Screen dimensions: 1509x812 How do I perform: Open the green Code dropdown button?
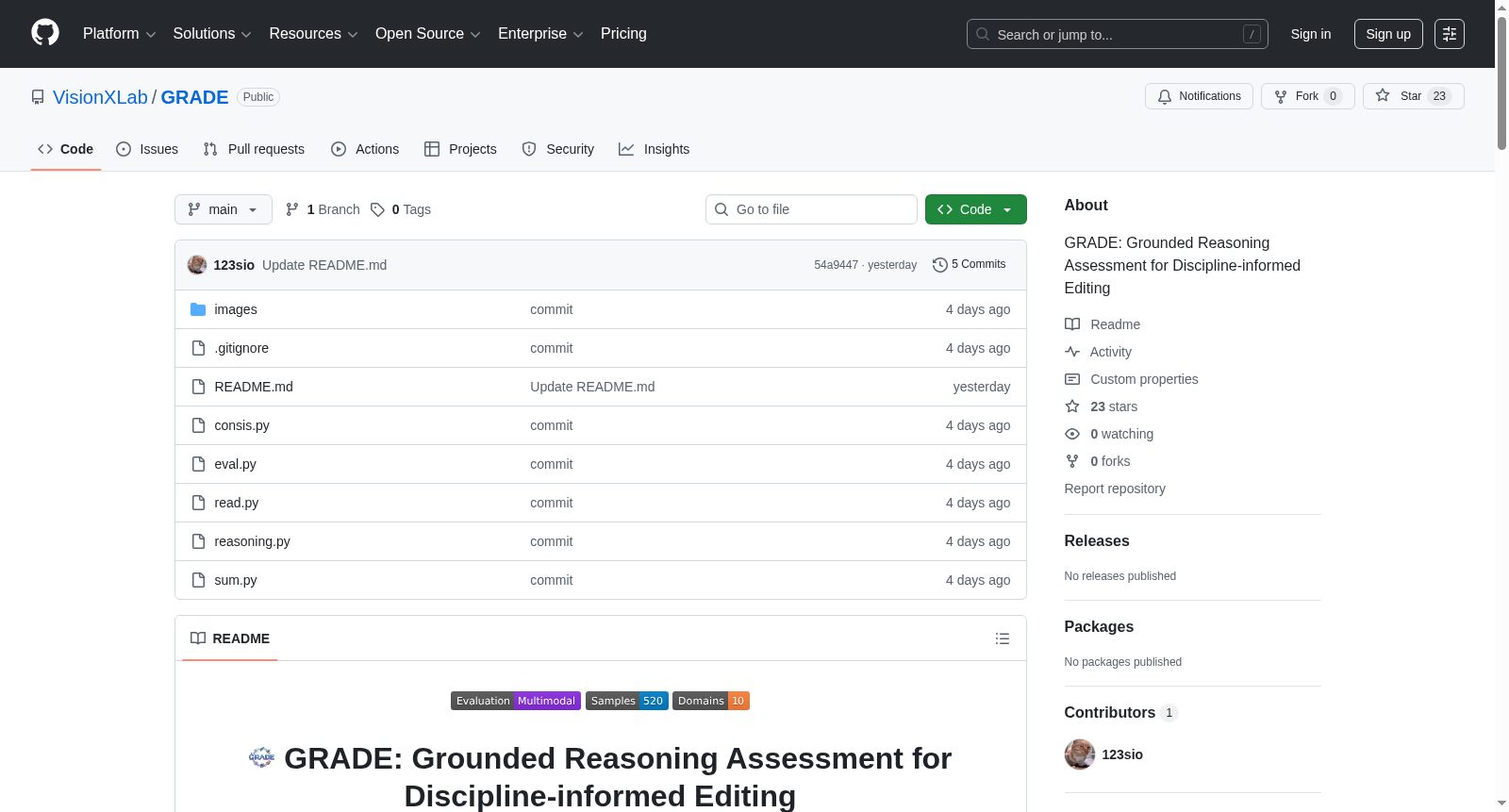coord(976,209)
